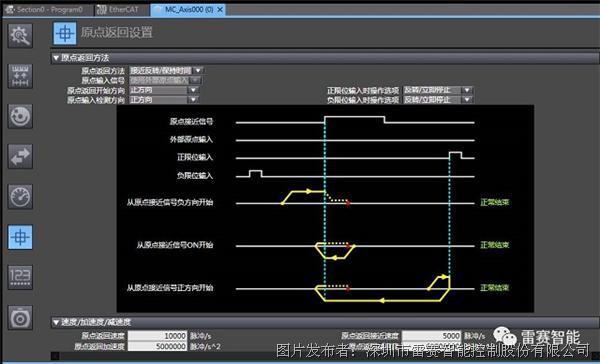Collapse the 速度/加速度/减速度 section
This screenshot has width=600, height=364.
click(56, 322)
